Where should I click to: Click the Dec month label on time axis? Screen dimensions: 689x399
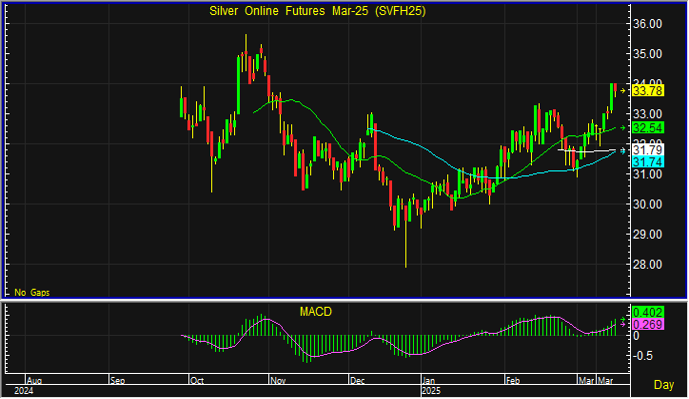(x=357, y=381)
